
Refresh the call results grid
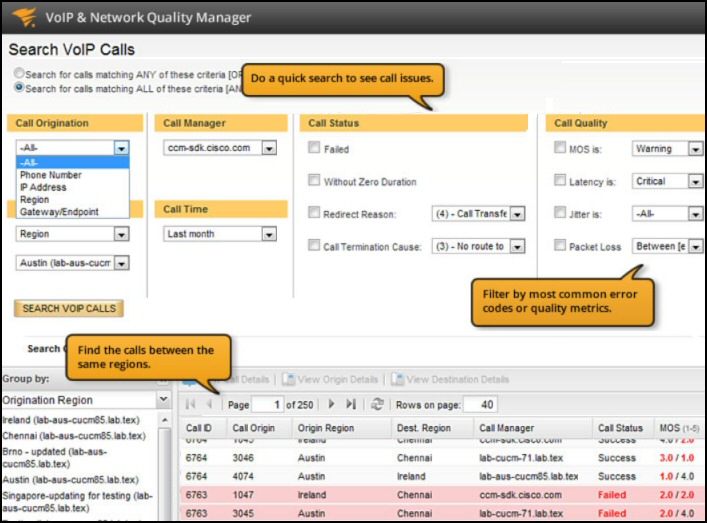click(377, 404)
